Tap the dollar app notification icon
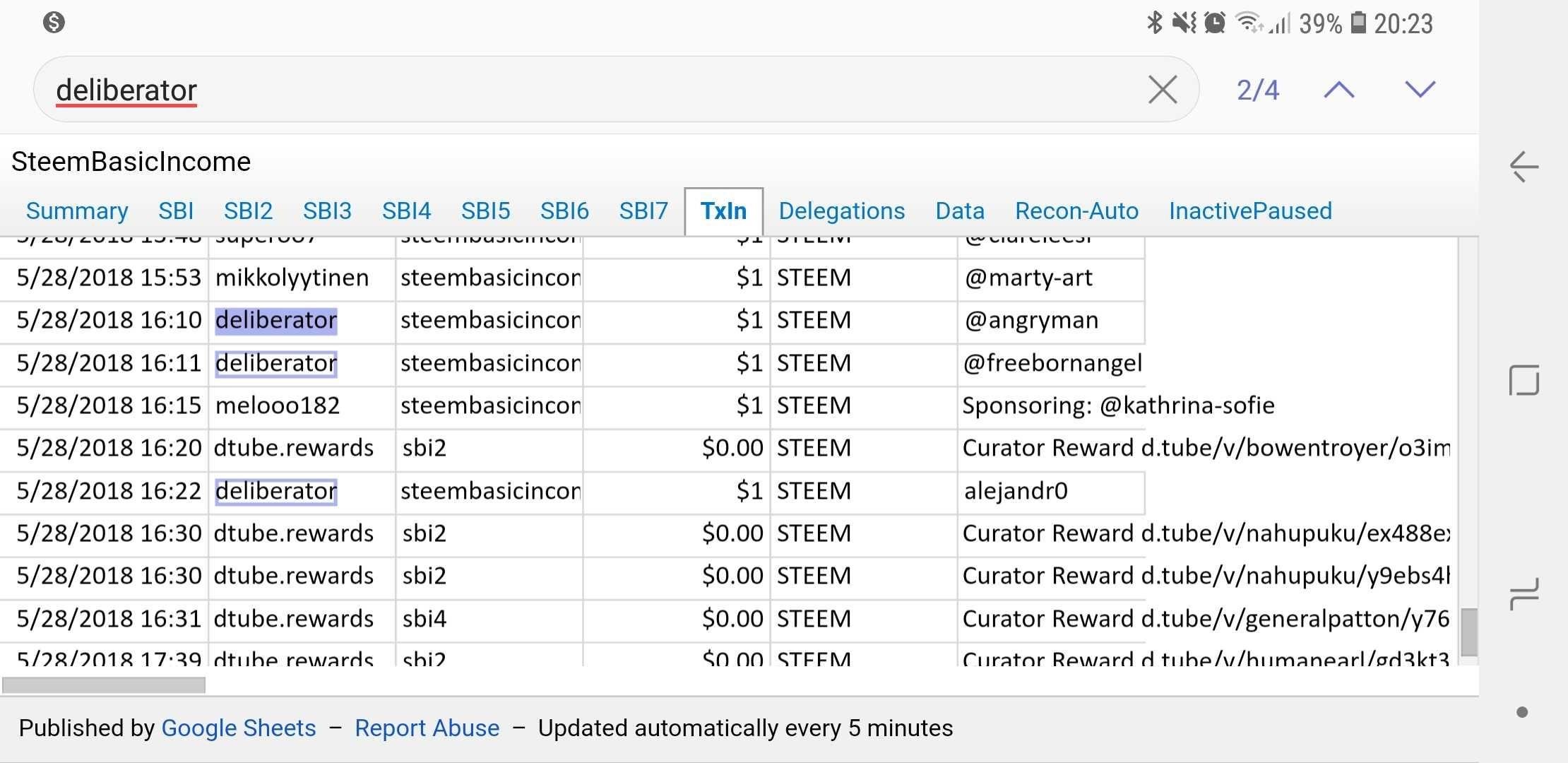This screenshot has width=1568, height=763. click(x=54, y=23)
